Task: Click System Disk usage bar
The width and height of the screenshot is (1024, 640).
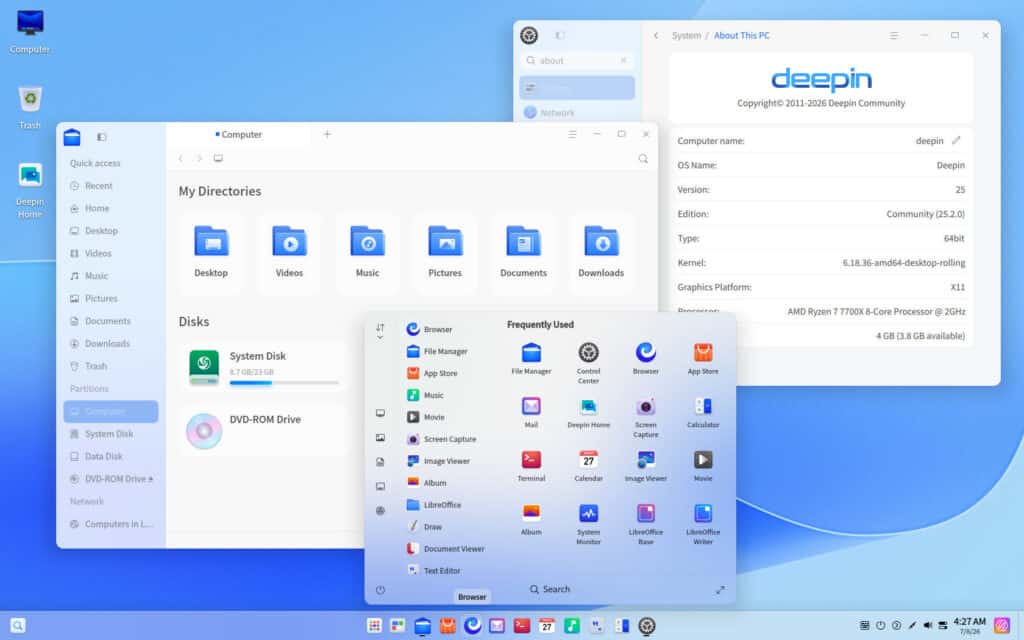Action: coord(284,383)
